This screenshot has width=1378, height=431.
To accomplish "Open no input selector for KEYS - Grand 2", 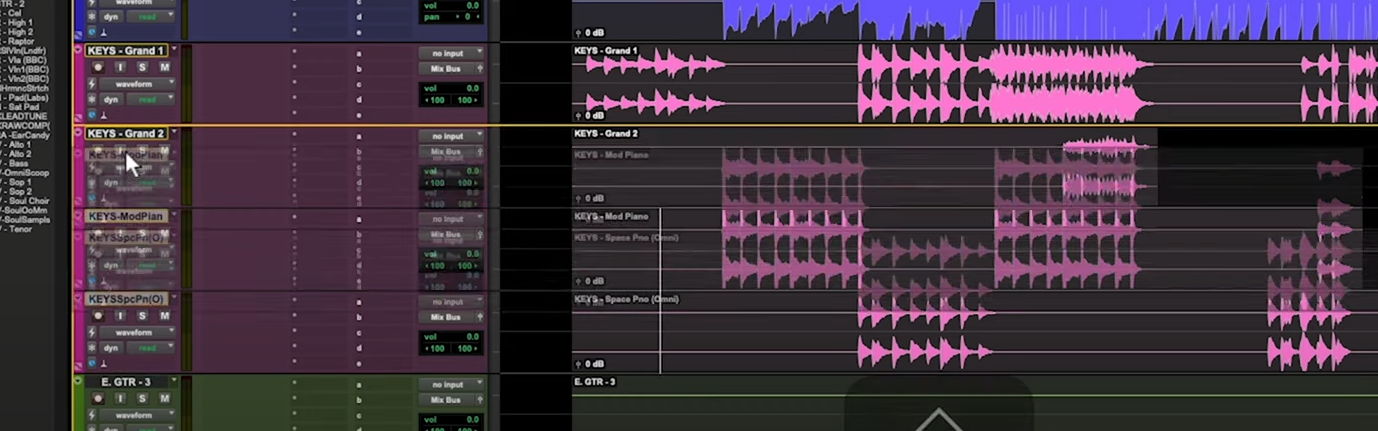I will tap(451, 136).
